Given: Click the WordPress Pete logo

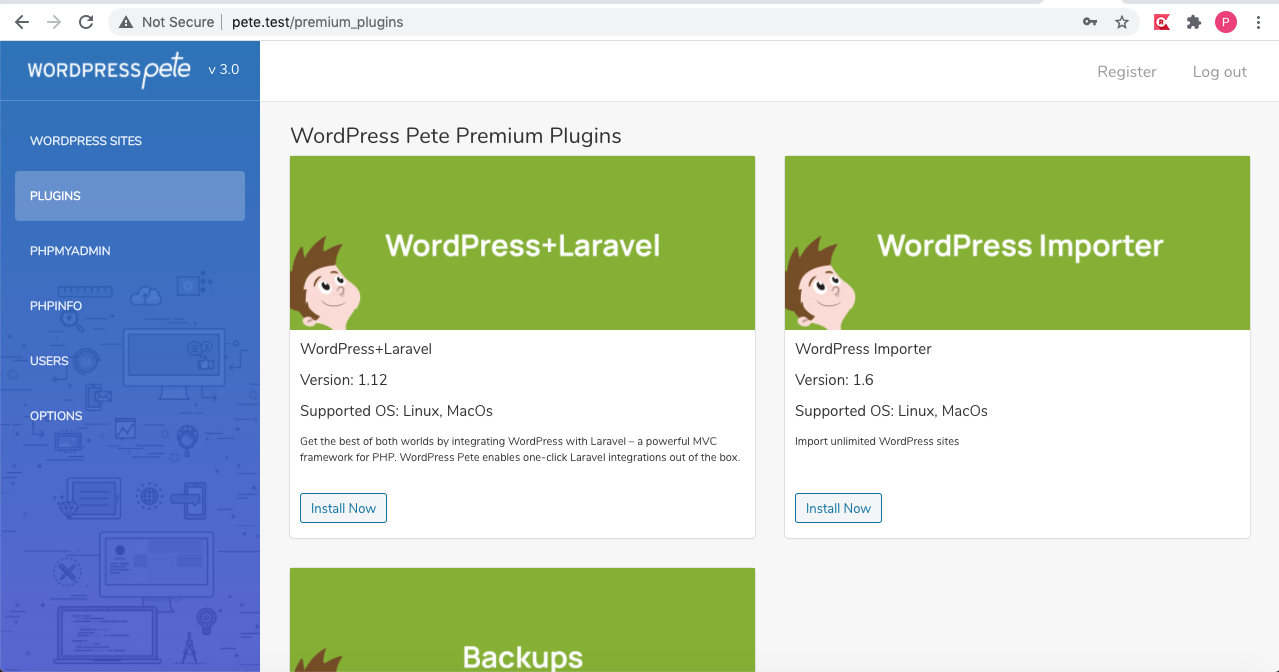Looking at the screenshot, I should pyautogui.click(x=109, y=70).
